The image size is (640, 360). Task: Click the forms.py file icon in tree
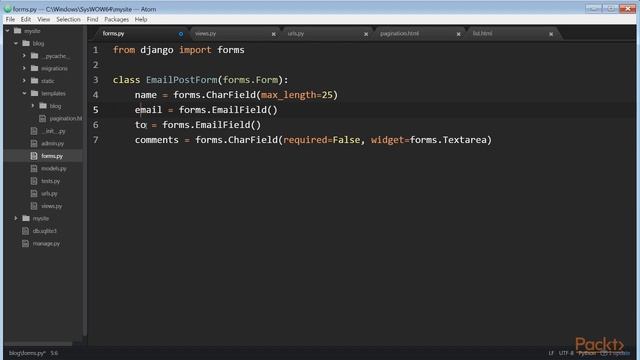pyautogui.click(x=34, y=156)
